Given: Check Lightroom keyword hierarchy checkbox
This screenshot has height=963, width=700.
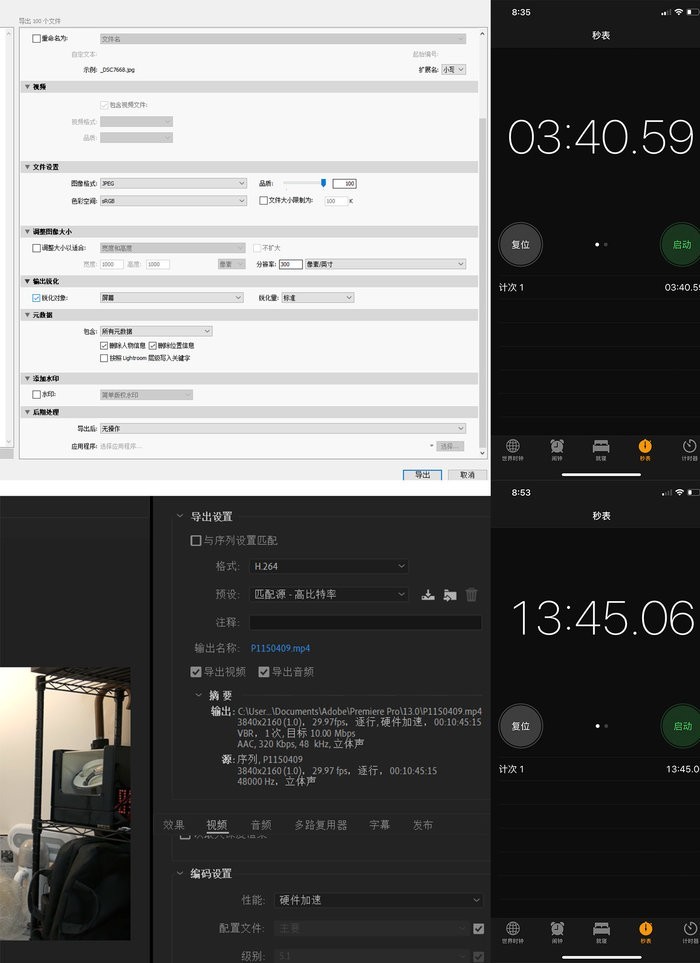Looking at the screenshot, I should point(104,358).
